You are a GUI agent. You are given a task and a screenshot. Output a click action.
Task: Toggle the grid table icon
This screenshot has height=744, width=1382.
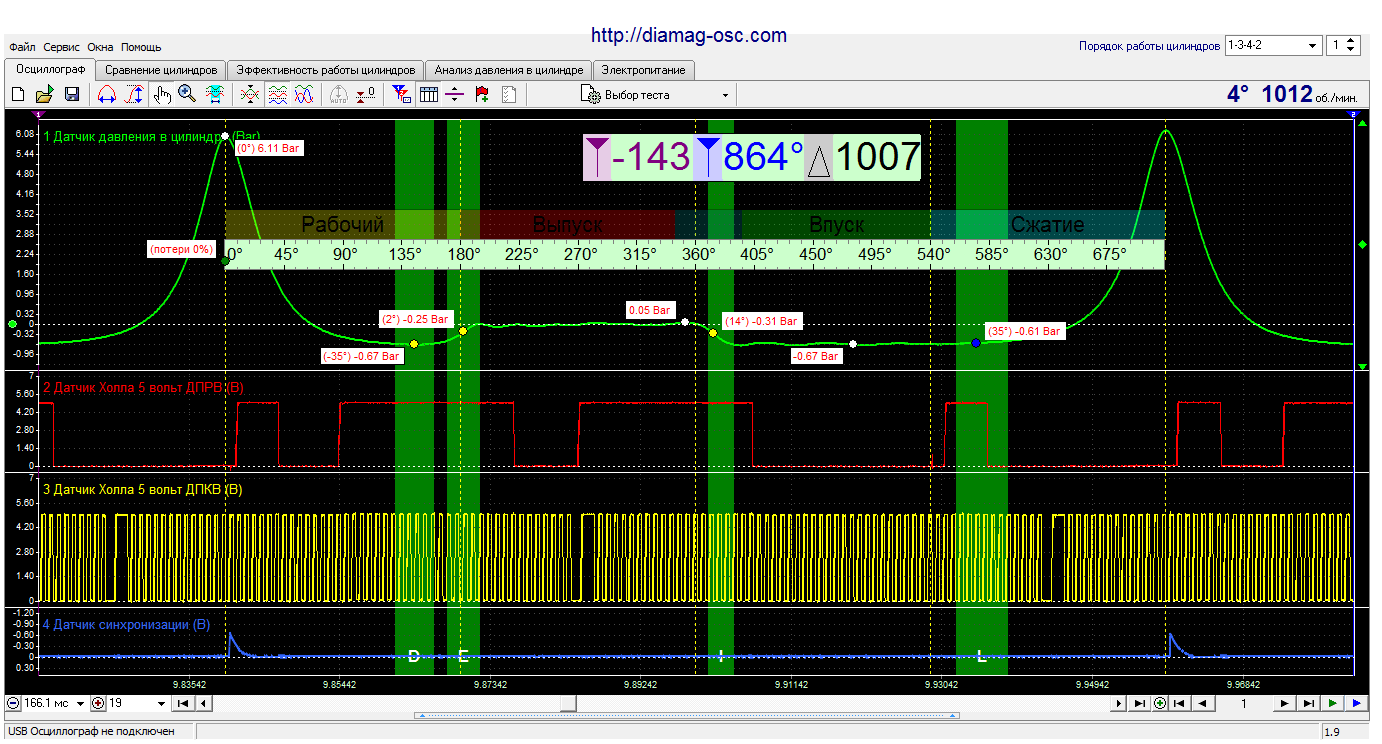pos(429,95)
